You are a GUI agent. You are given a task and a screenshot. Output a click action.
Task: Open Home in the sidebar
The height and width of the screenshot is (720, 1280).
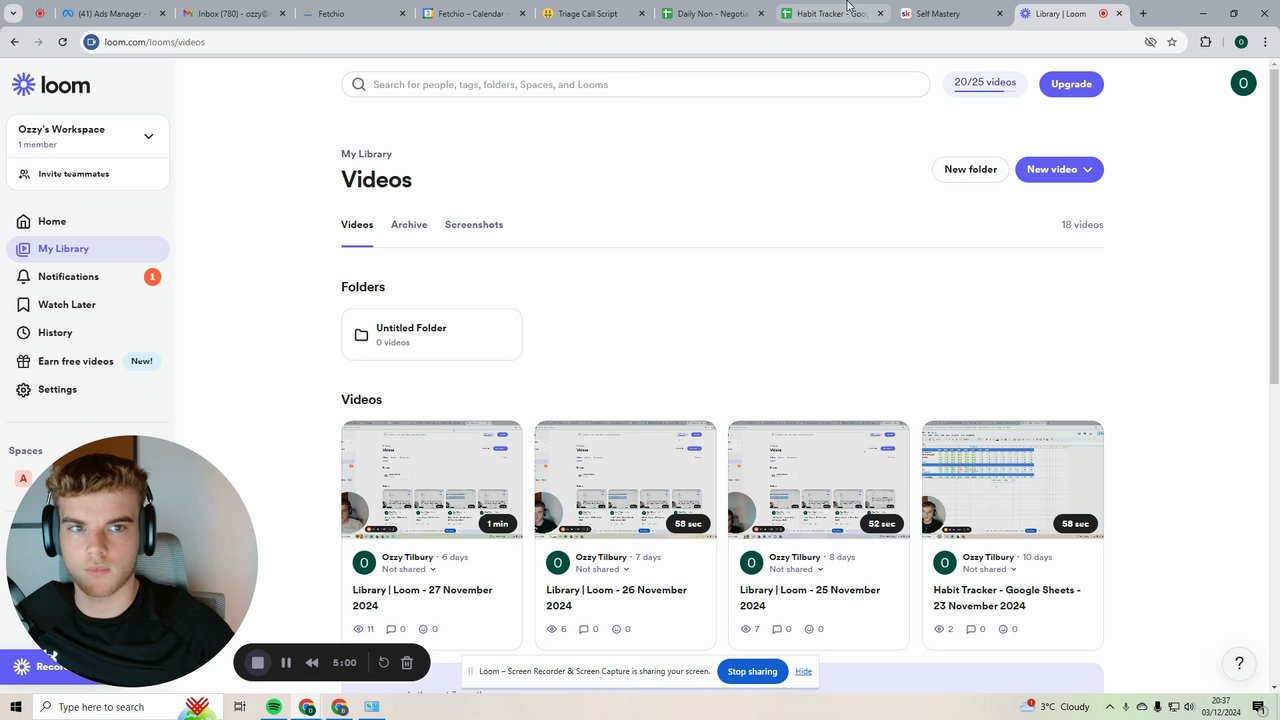(52, 221)
